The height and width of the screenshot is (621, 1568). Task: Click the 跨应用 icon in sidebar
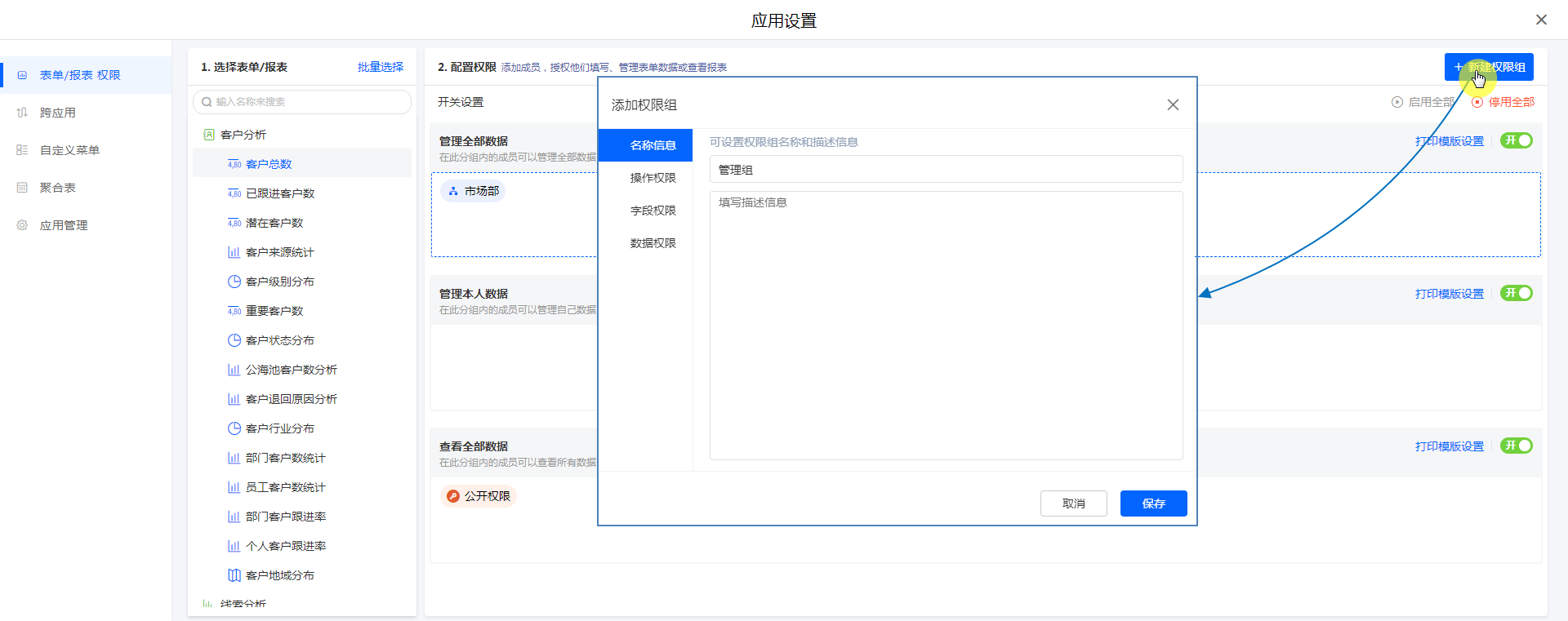22,113
